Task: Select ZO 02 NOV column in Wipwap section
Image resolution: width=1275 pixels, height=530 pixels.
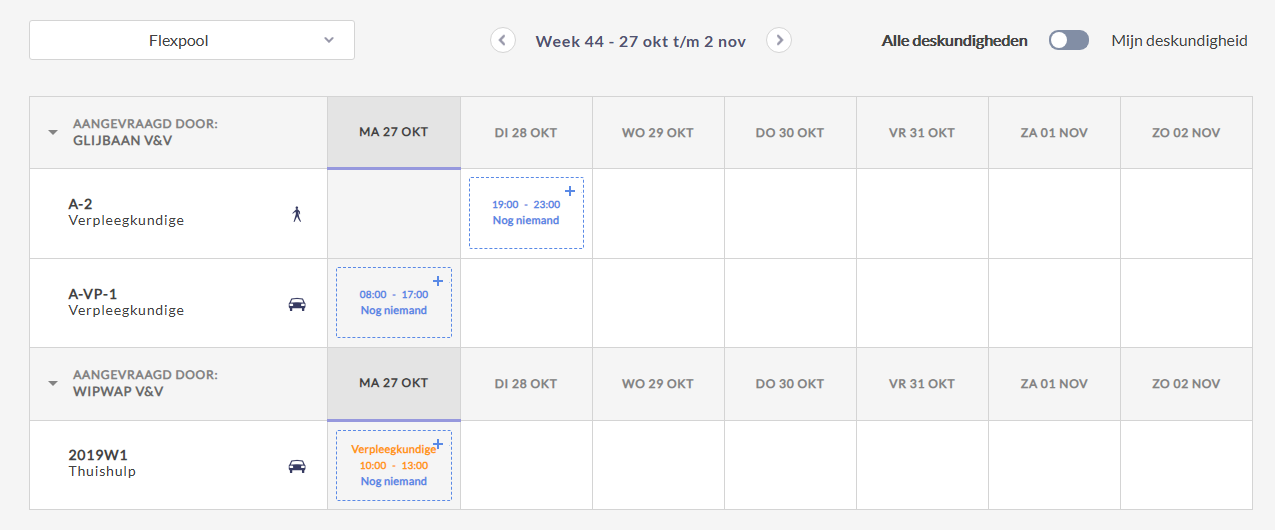Action: [1186, 384]
